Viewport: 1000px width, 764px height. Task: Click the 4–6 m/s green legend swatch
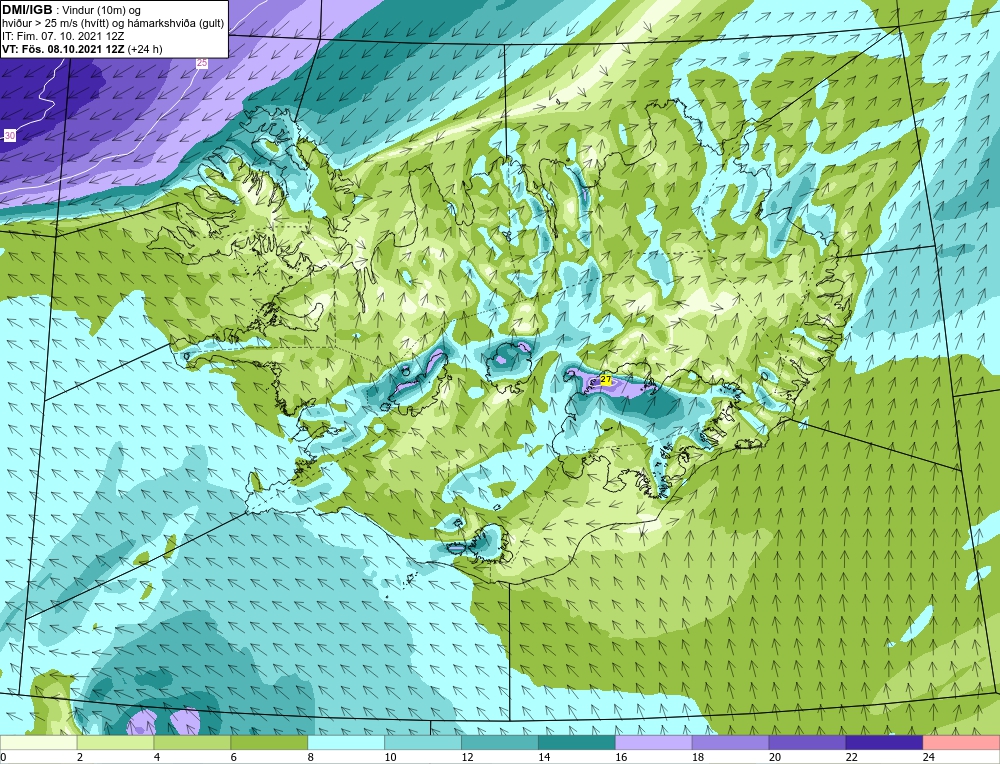tap(192, 743)
